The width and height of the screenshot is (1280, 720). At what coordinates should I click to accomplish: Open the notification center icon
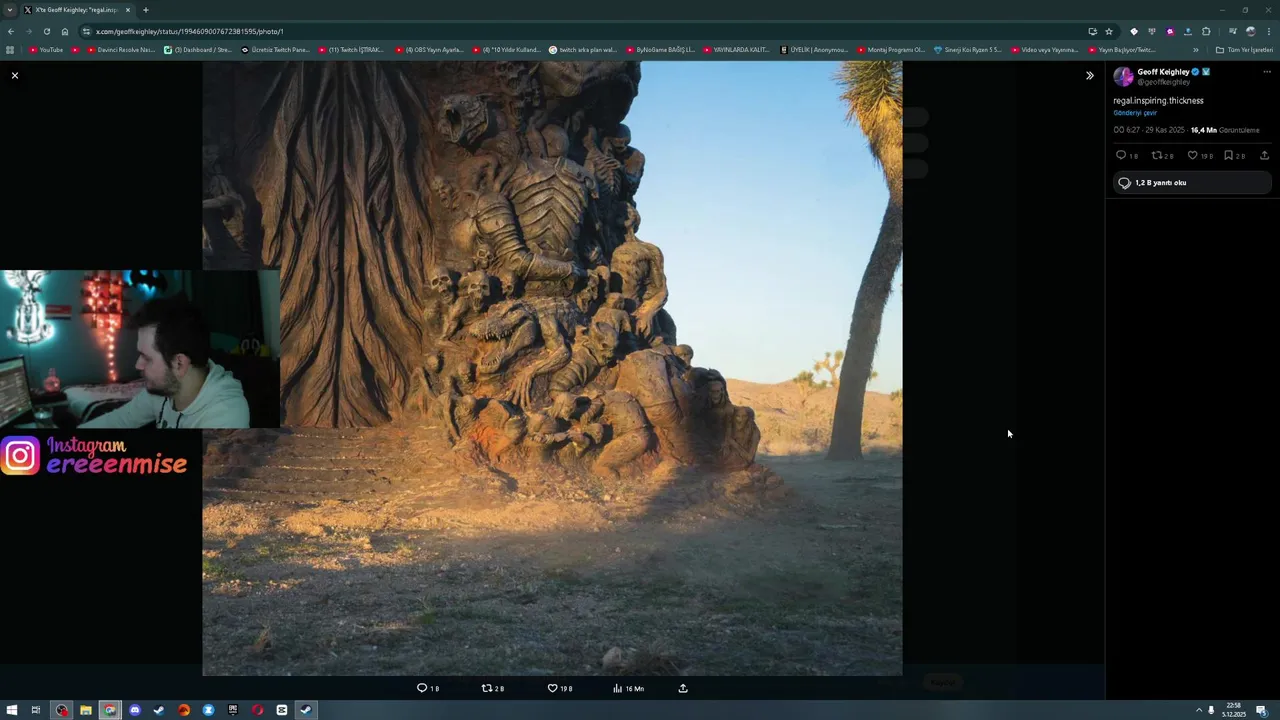(x=1262, y=710)
